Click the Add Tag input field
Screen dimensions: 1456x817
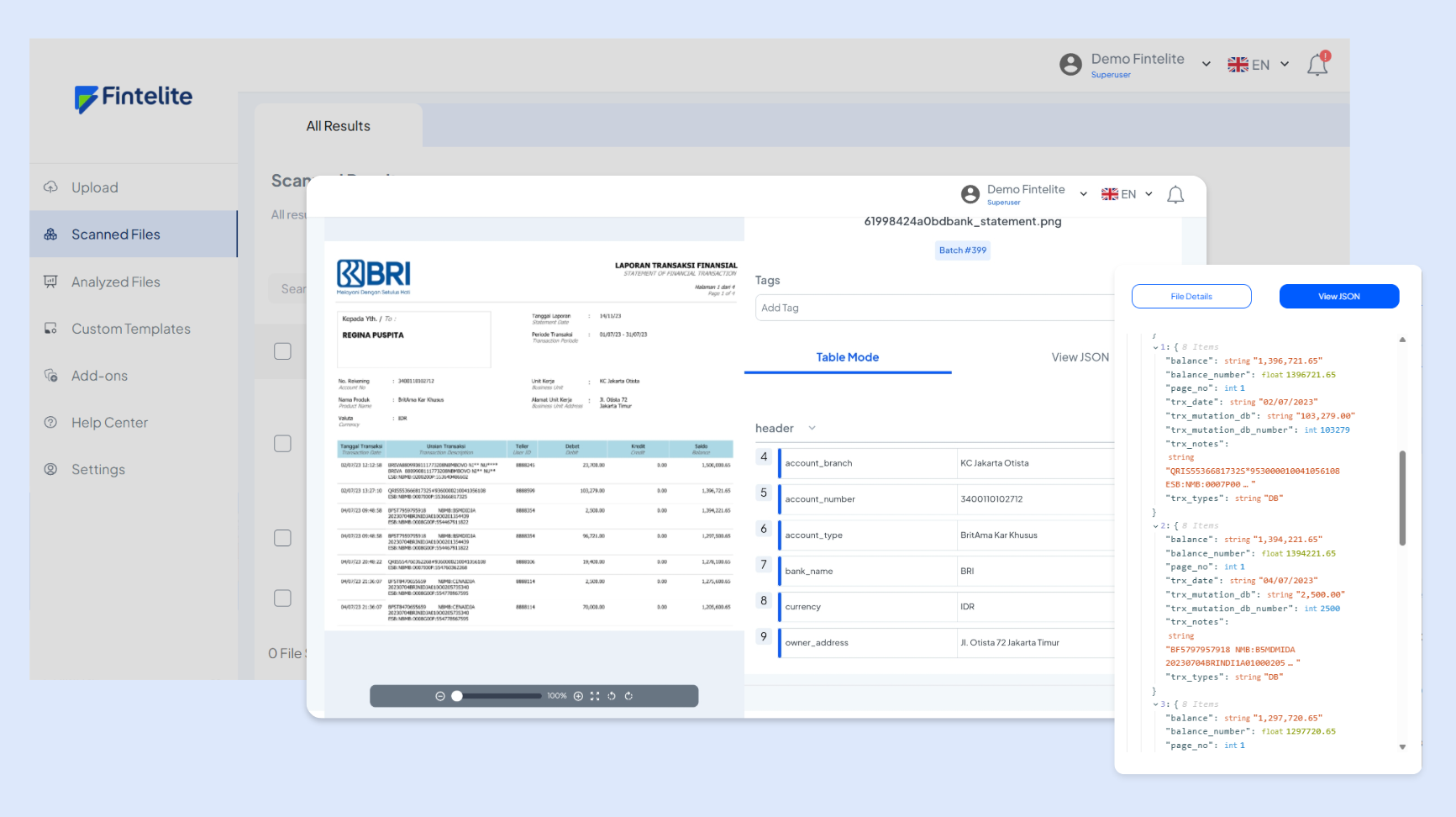point(933,308)
